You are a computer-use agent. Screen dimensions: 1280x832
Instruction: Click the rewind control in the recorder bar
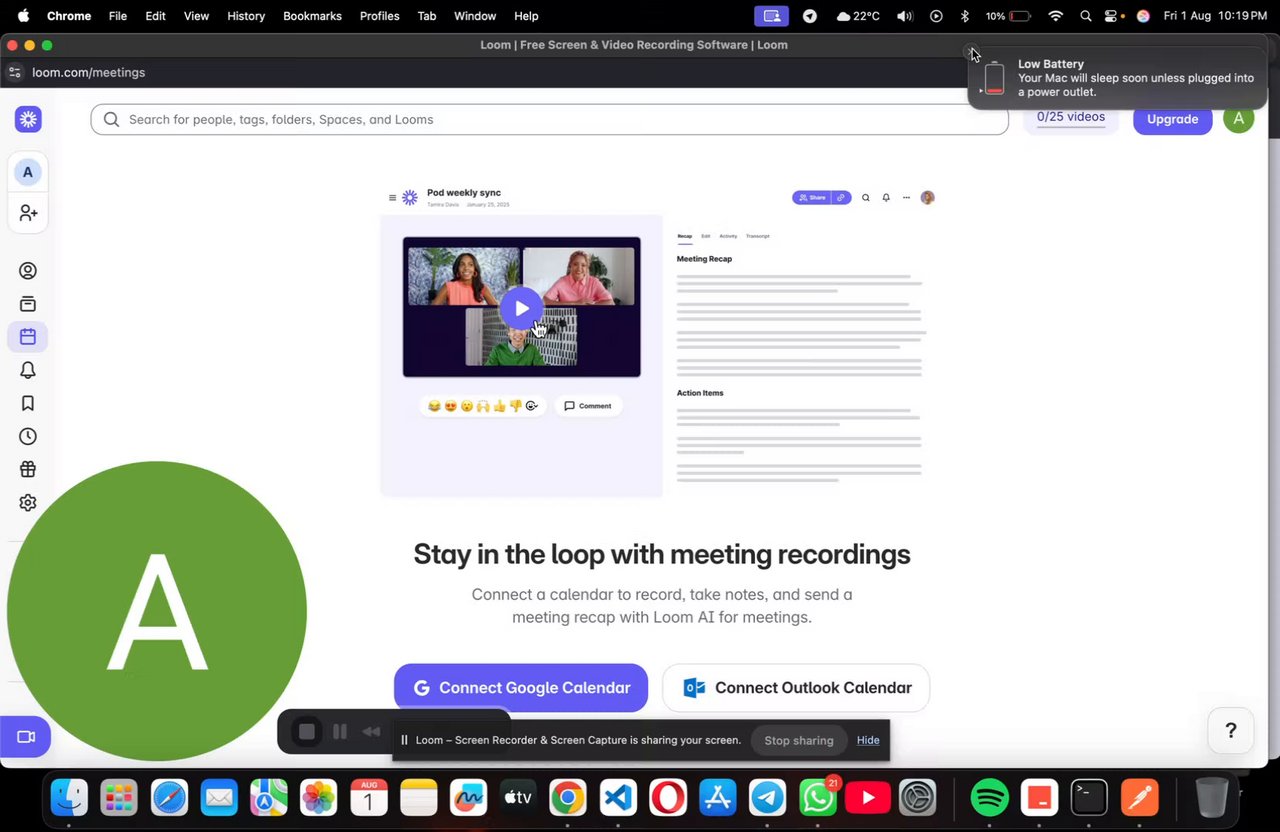click(371, 732)
